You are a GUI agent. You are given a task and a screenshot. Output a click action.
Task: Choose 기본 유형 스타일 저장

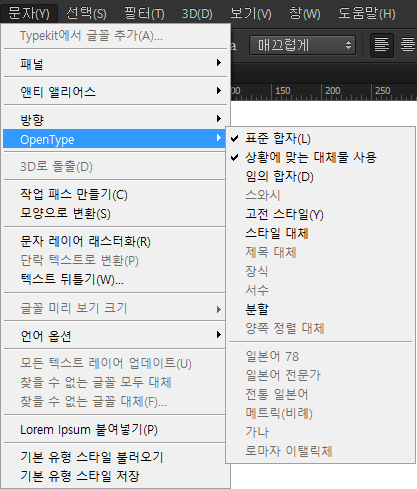115,476
